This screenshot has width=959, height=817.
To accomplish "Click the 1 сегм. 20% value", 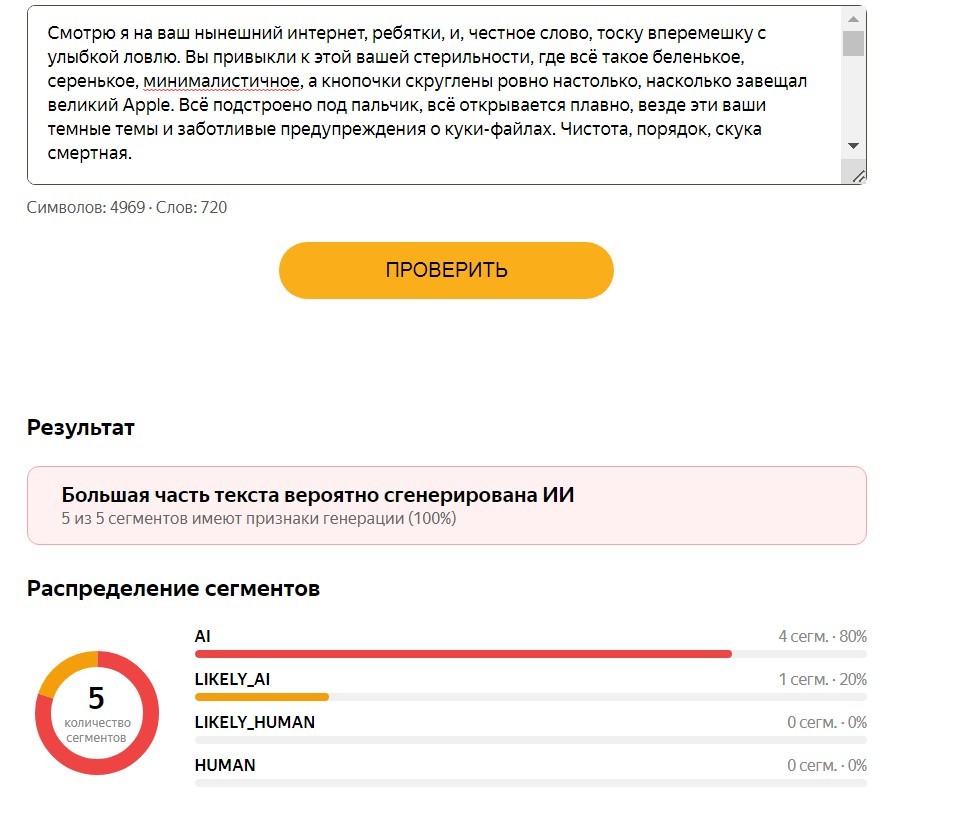I will tap(822, 679).
